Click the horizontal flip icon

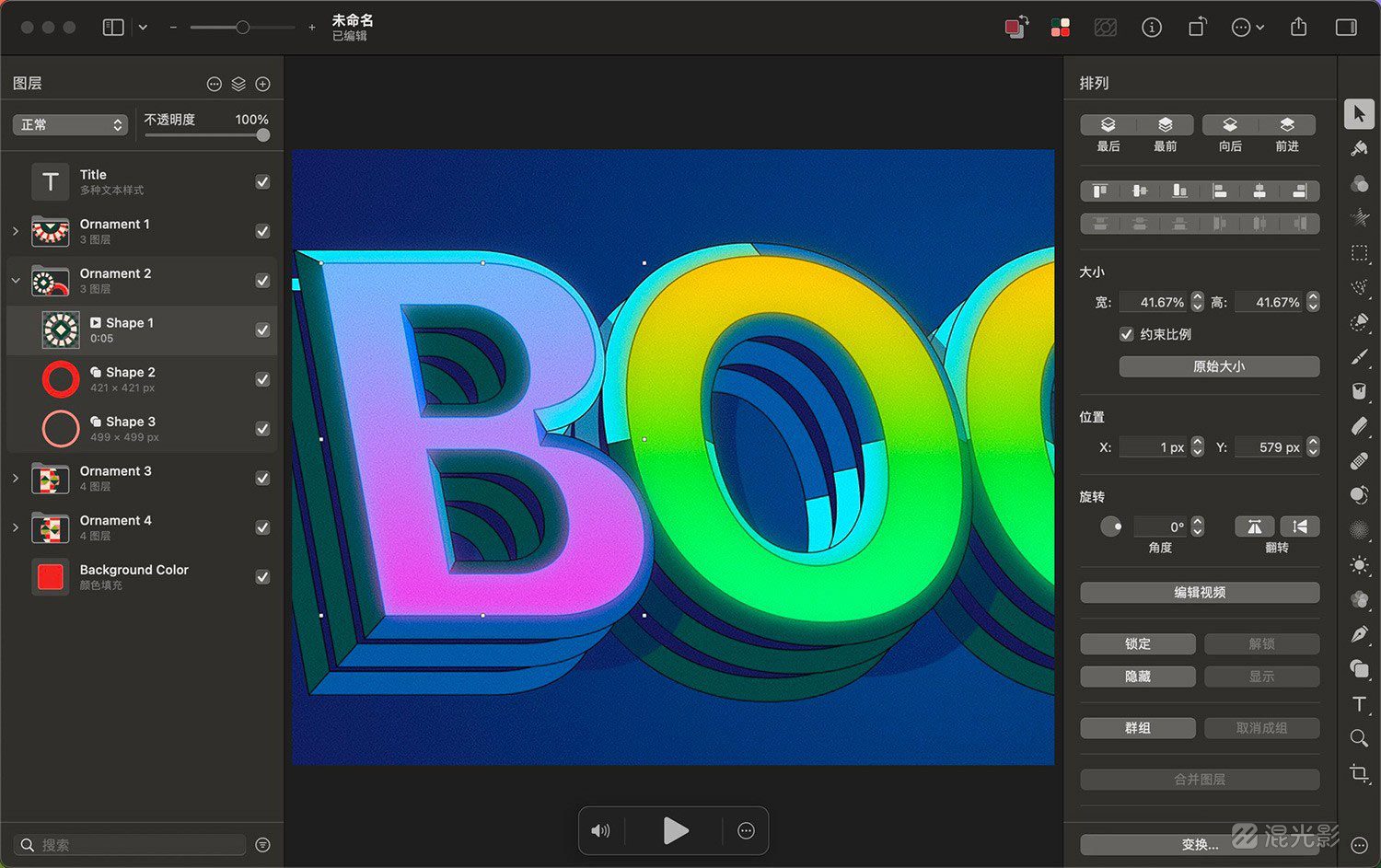pos(1254,527)
